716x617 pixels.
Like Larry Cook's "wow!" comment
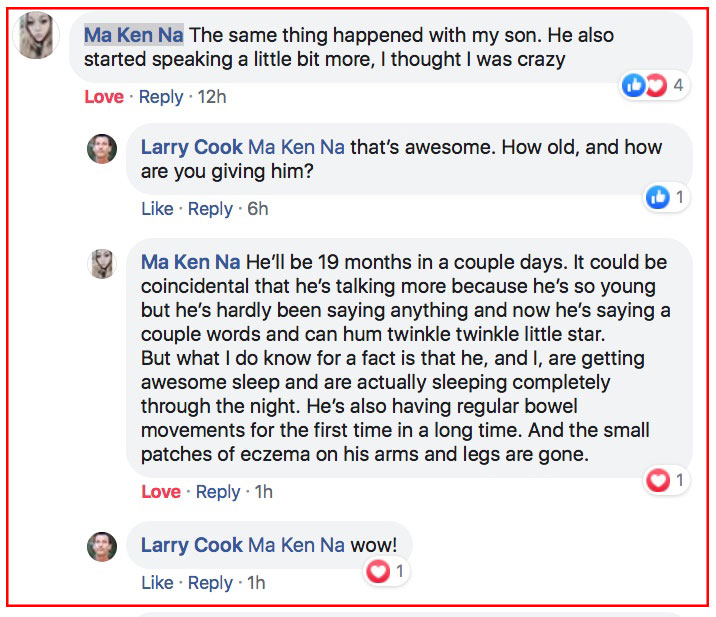click(157, 583)
